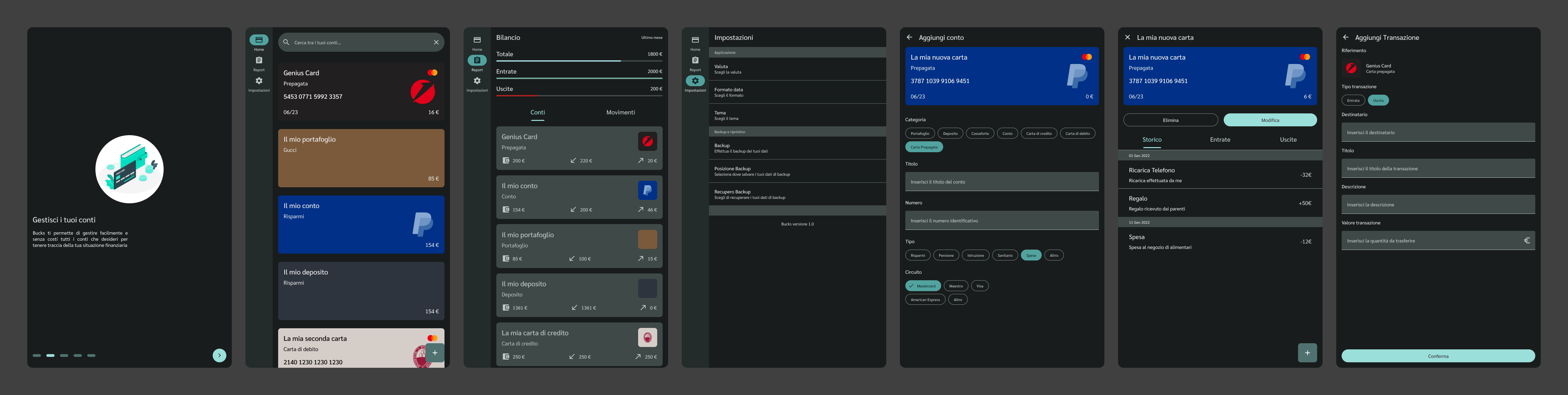This screenshot has height=395, width=1568.
Task: Go back from the Aggiungi conto screen
Action: pos(910,37)
